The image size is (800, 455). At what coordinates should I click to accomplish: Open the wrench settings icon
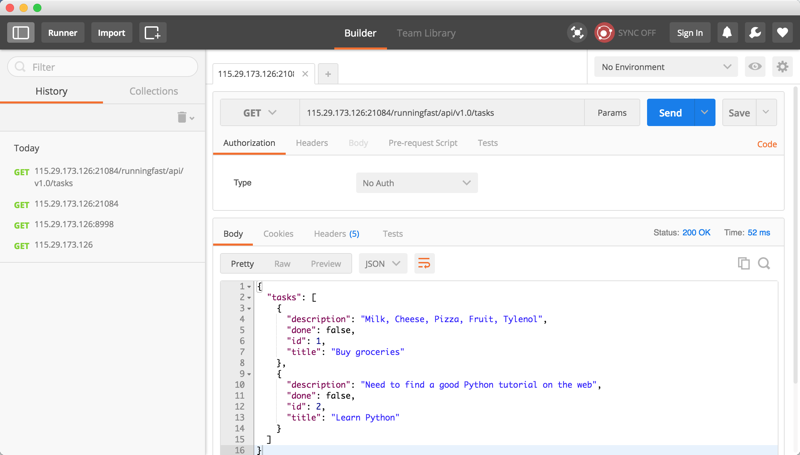point(755,33)
